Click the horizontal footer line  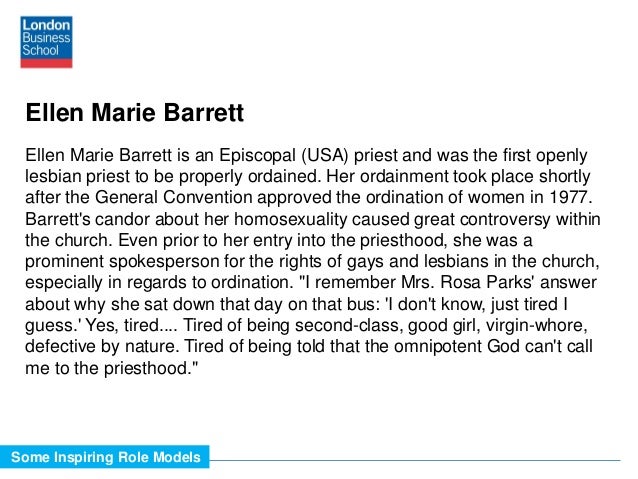pos(415,460)
